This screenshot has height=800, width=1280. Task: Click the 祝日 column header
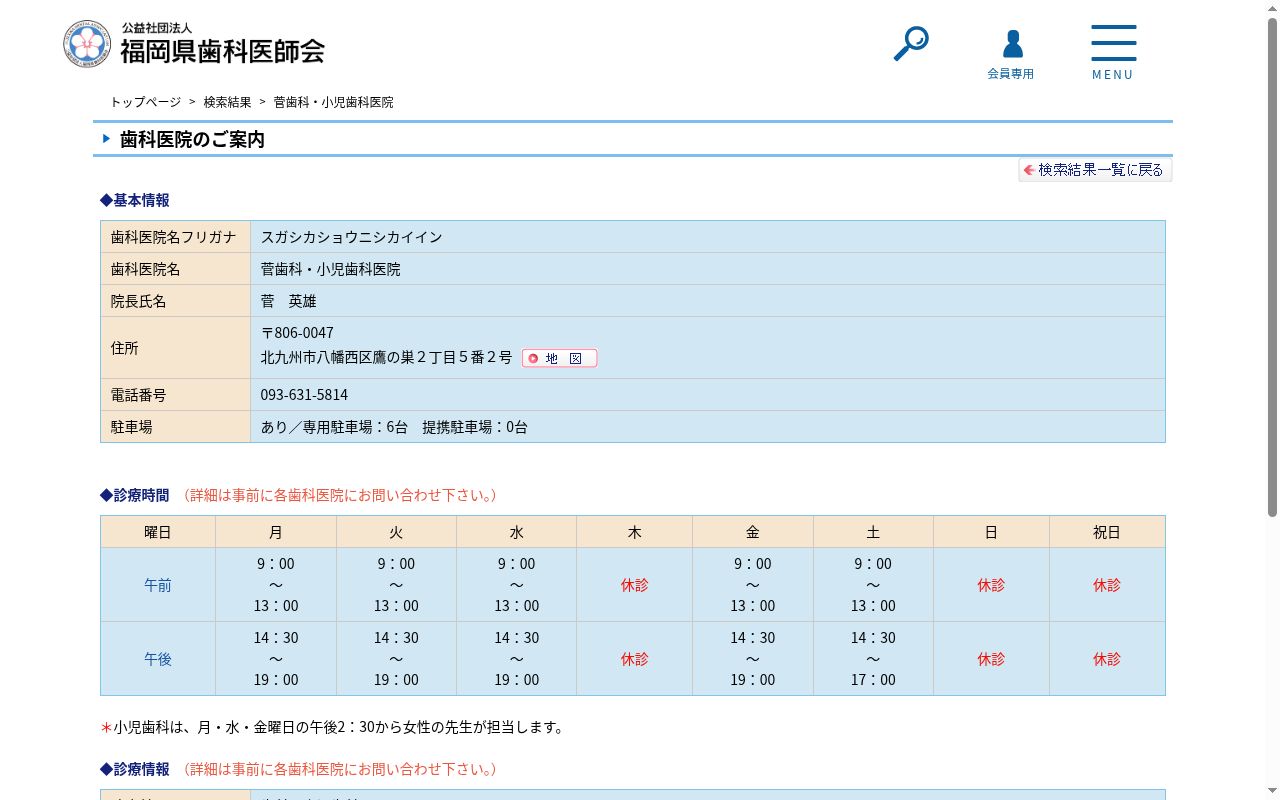pos(1107,532)
